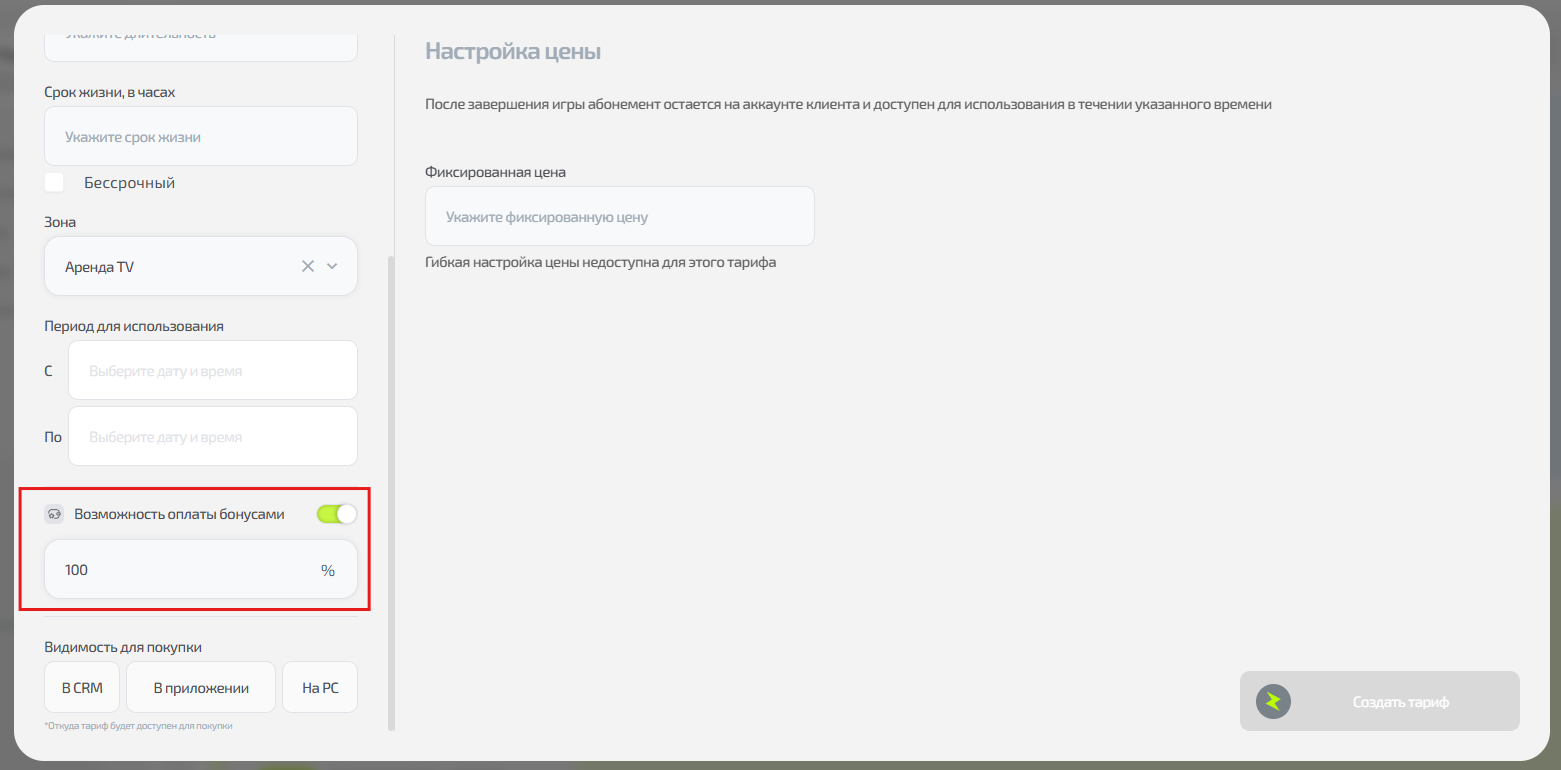The image size is (1561, 770).
Task: Select 'На PC' visibility option
Action: (320, 687)
